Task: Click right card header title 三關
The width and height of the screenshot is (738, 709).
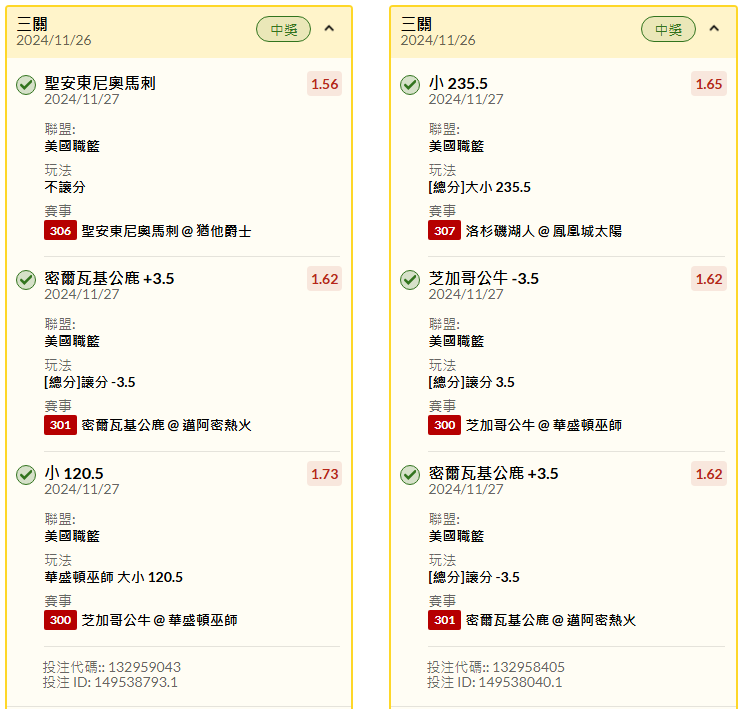Action: tap(416, 24)
